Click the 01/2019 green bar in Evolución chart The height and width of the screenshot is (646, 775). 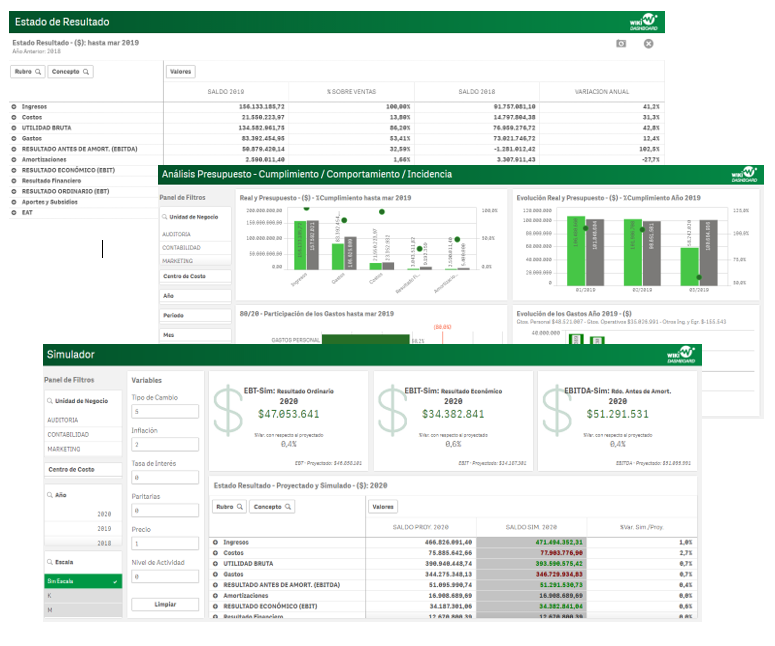pos(576,251)
